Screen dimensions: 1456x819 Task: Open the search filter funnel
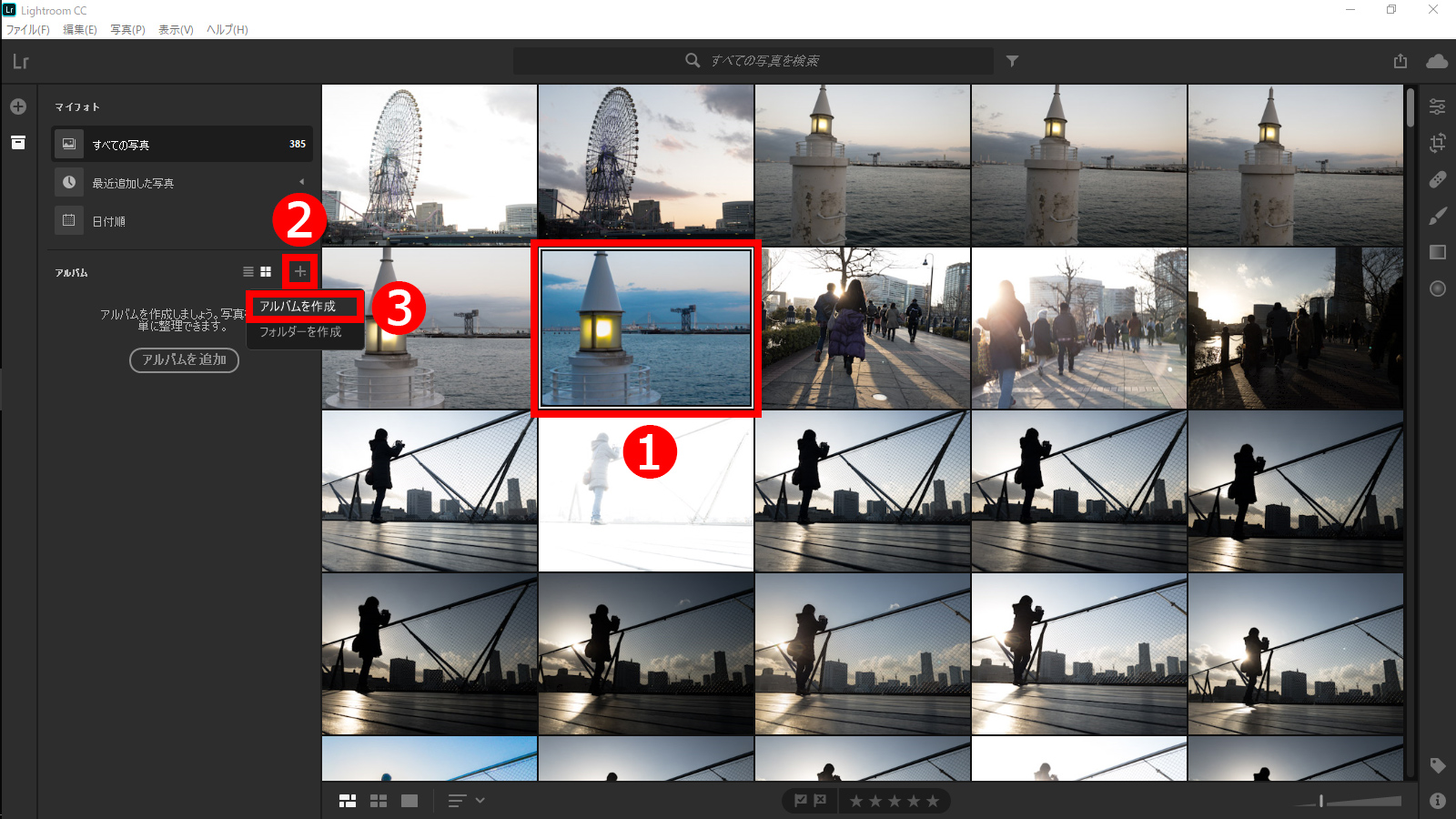pyautogui.click(x=1012, y=61)
